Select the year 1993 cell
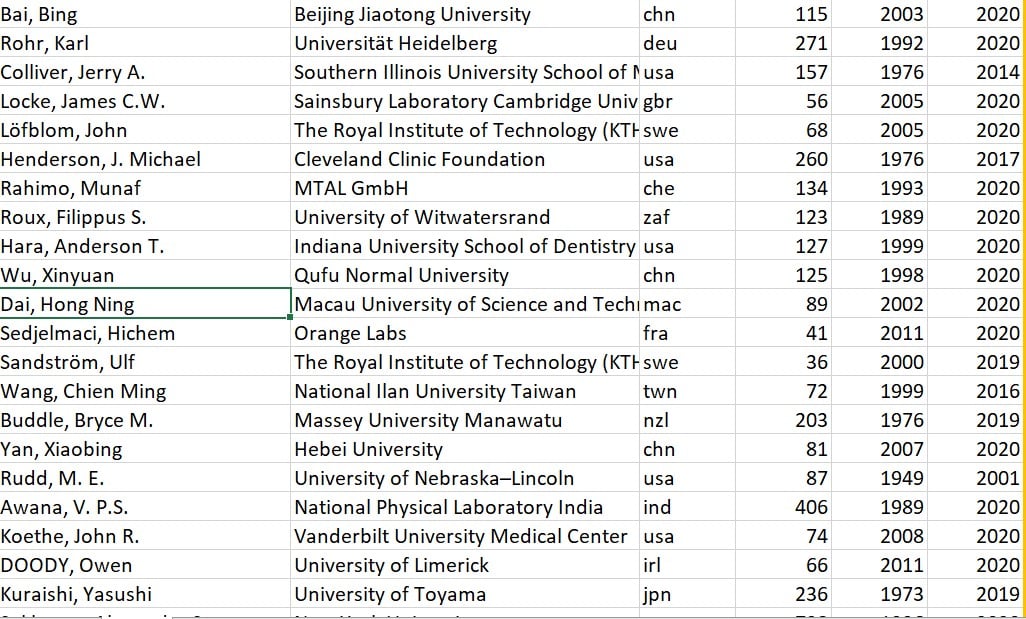1026x619 pixels. click(x=879, y=188)
